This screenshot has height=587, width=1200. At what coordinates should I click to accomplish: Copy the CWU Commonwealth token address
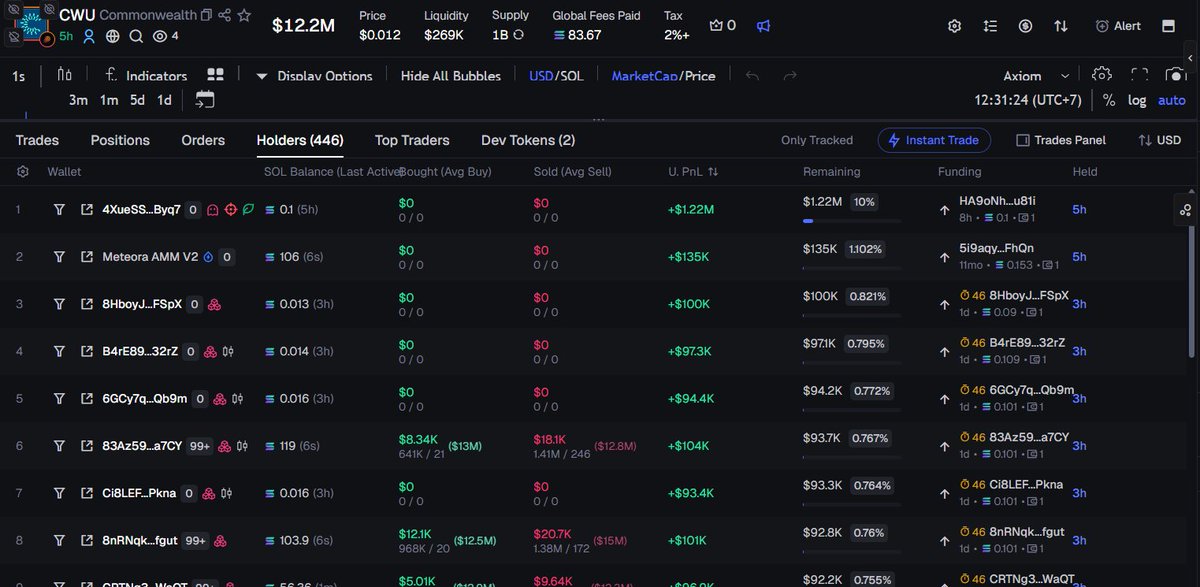206,15
